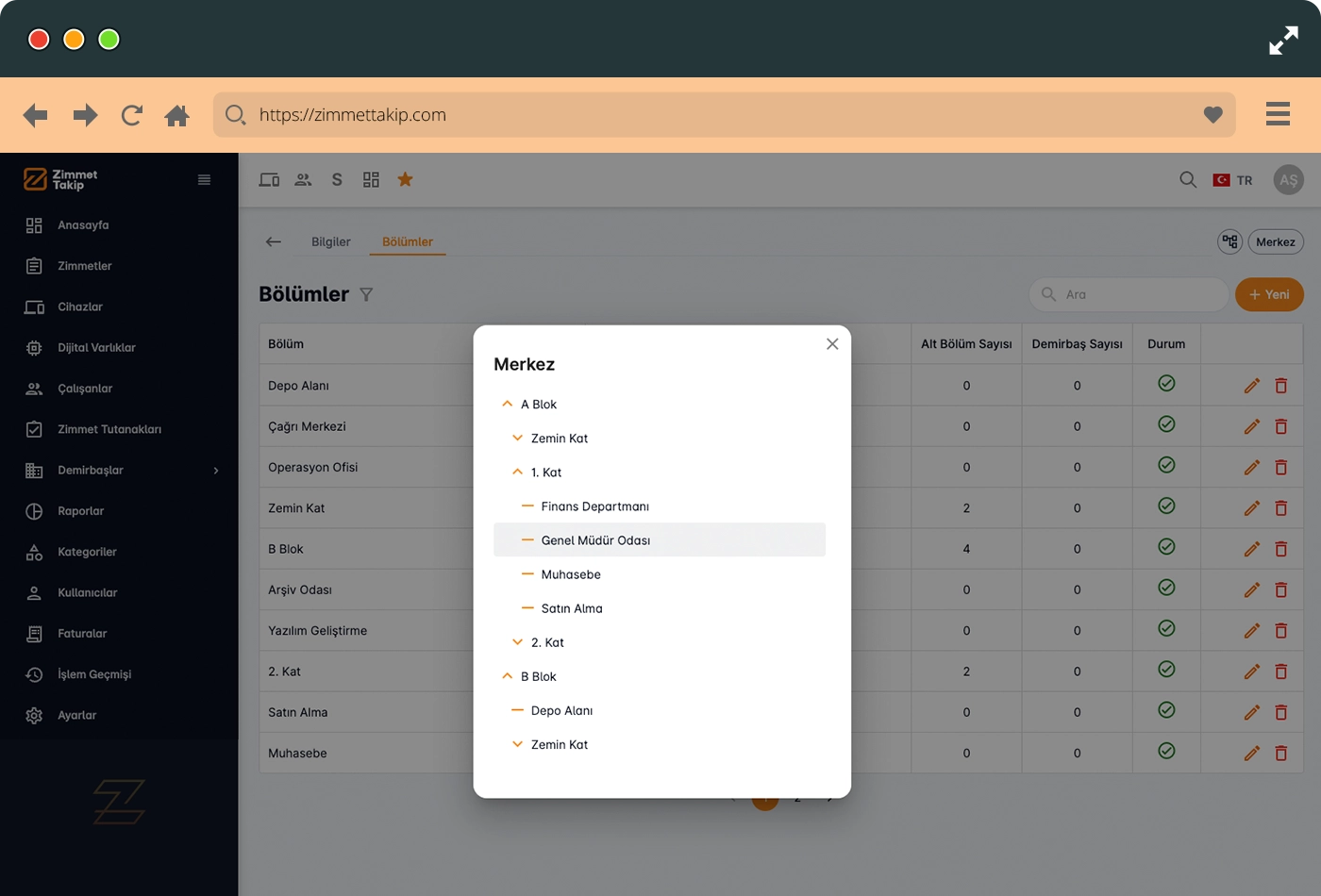Viewport: 1321px width, 896px height.
Task: Edit the Depo Alanı row
Action: [x=1252, y=385]
